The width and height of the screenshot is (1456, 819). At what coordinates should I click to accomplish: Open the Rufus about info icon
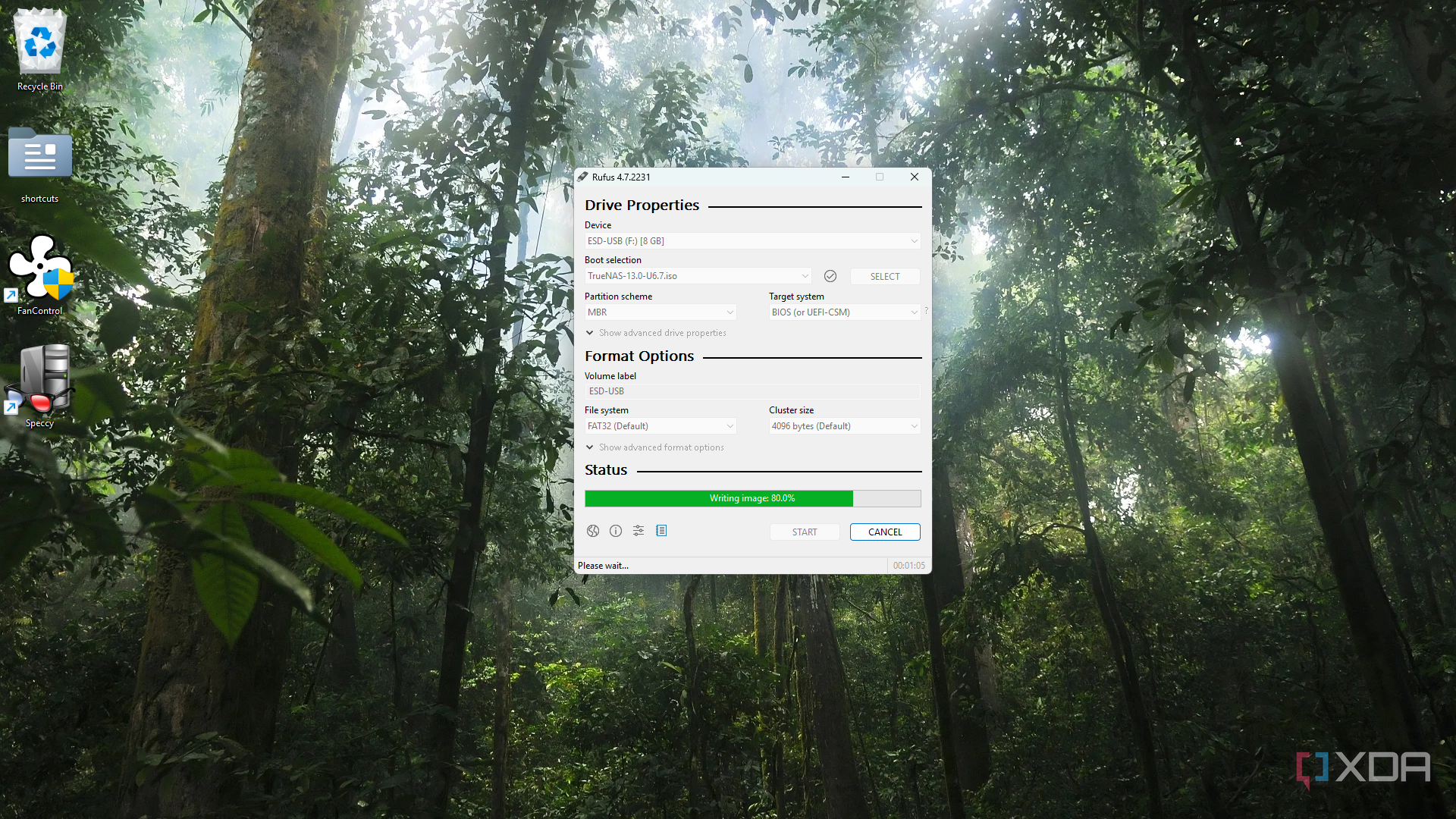coord(616,531)
